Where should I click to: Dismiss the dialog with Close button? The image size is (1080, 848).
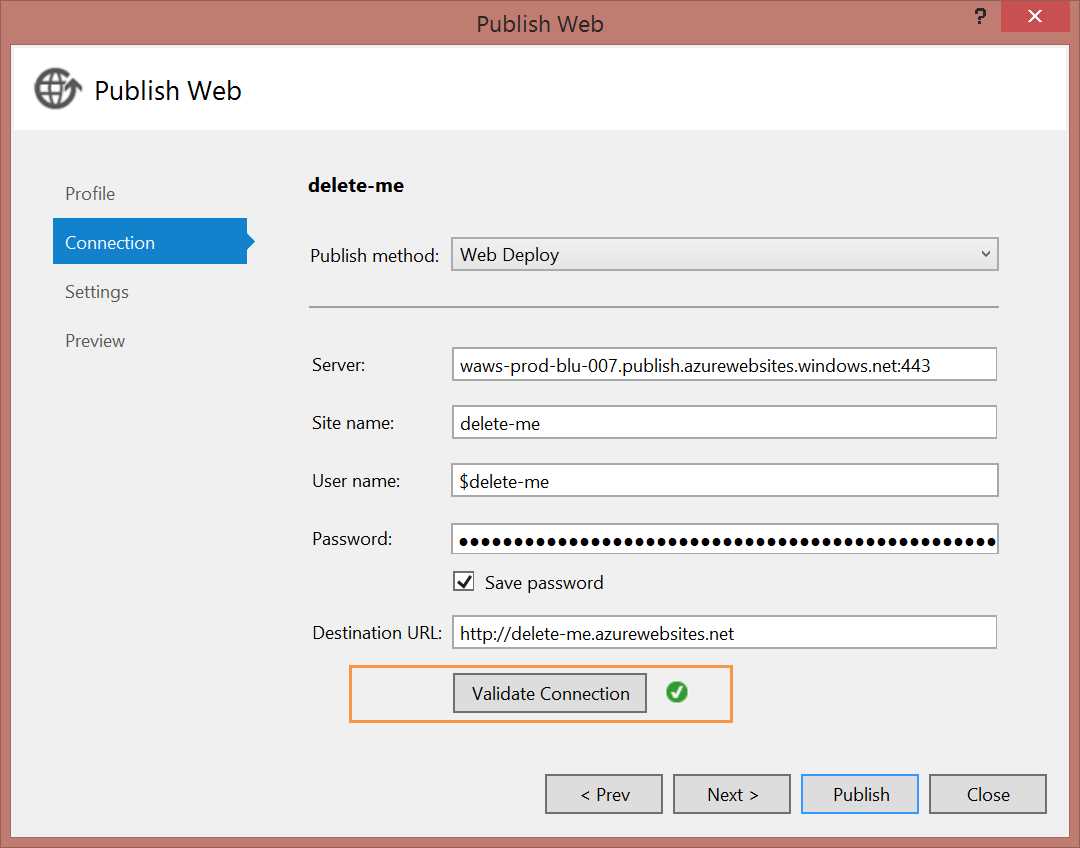987,793
